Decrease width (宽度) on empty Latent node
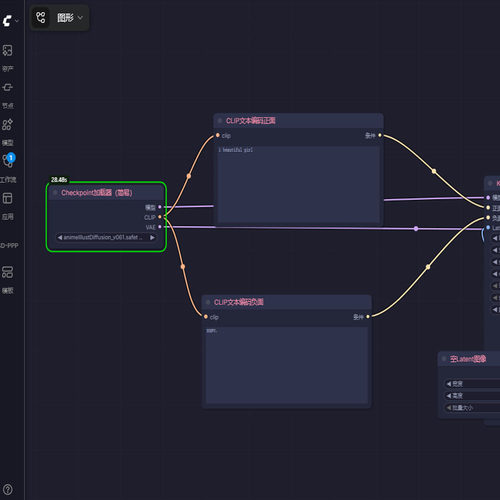500x500 pixels. pos(449,384)
